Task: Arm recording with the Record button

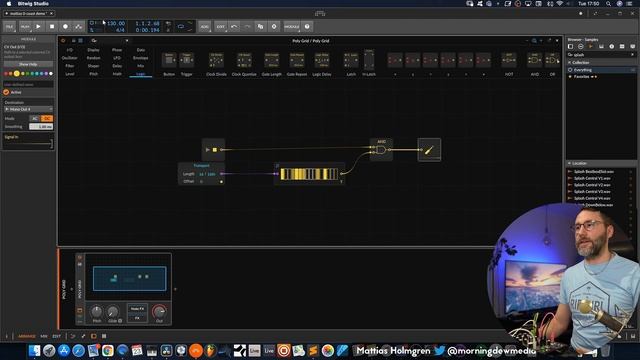Action: click(65, 27)
